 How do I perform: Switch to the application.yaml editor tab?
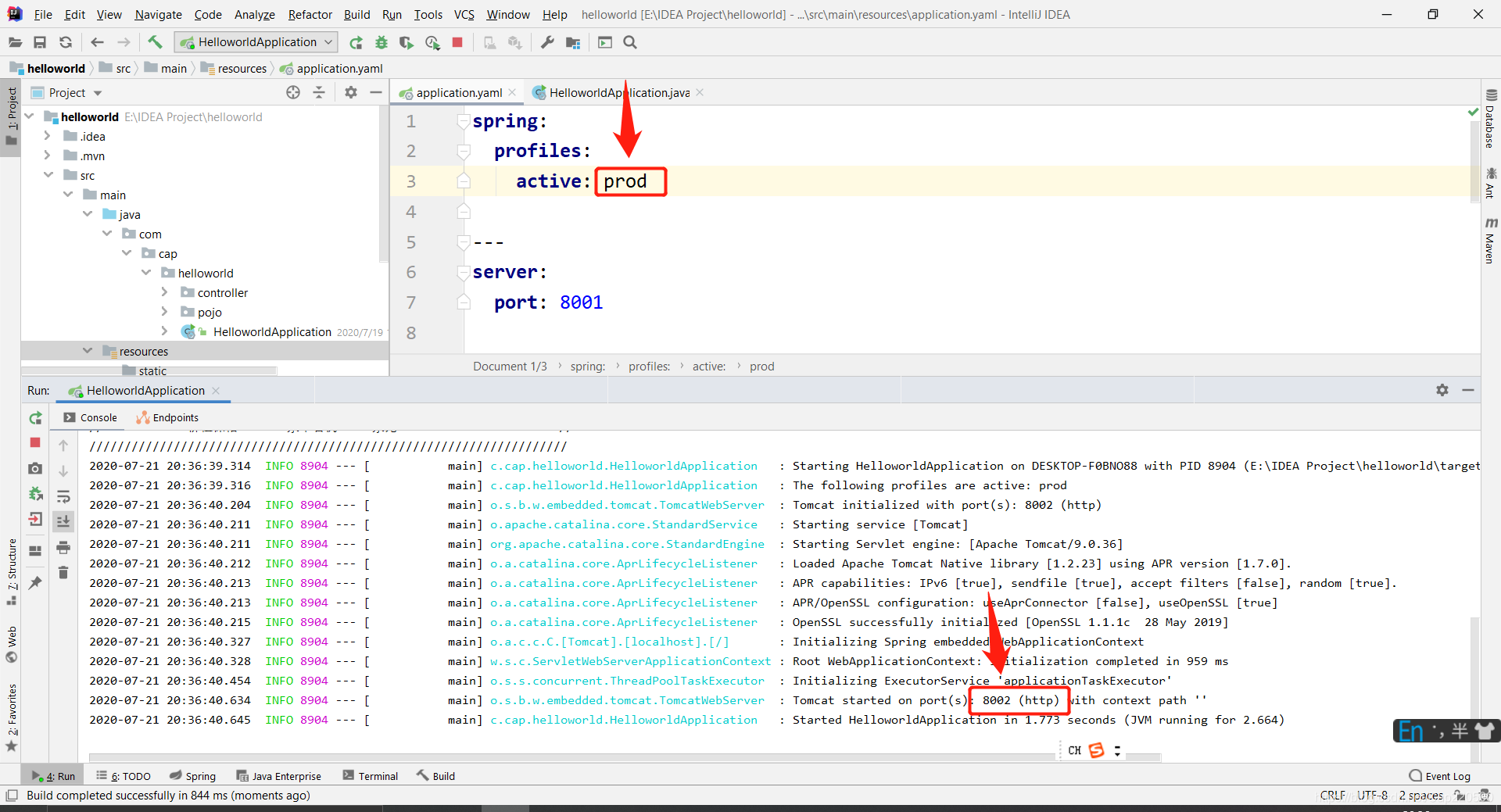tap(458, 92)
